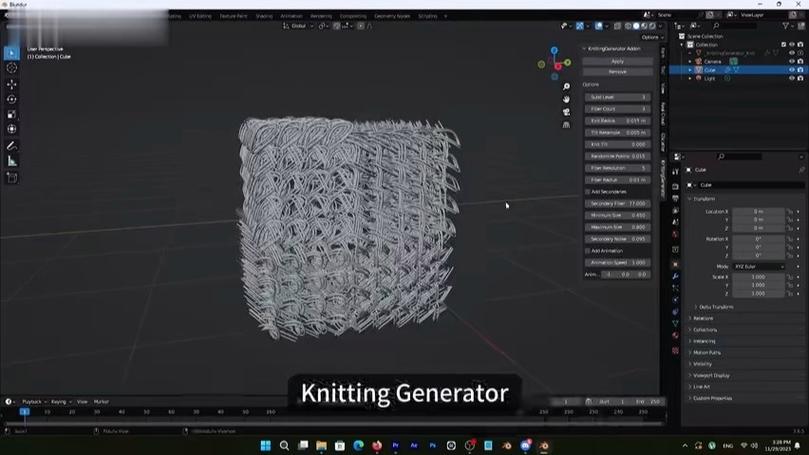Open the timeline Playback menu
809x455 pixels.
(34, 401)
